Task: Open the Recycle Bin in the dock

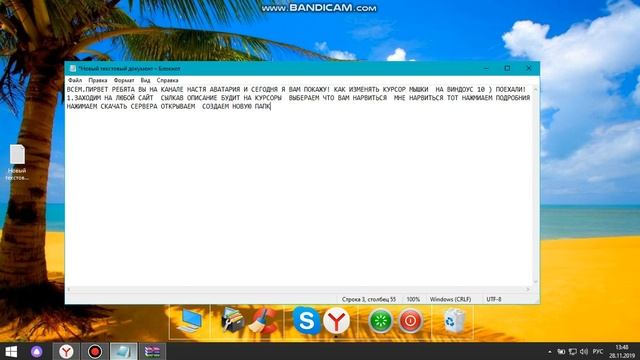Action: 454,321
